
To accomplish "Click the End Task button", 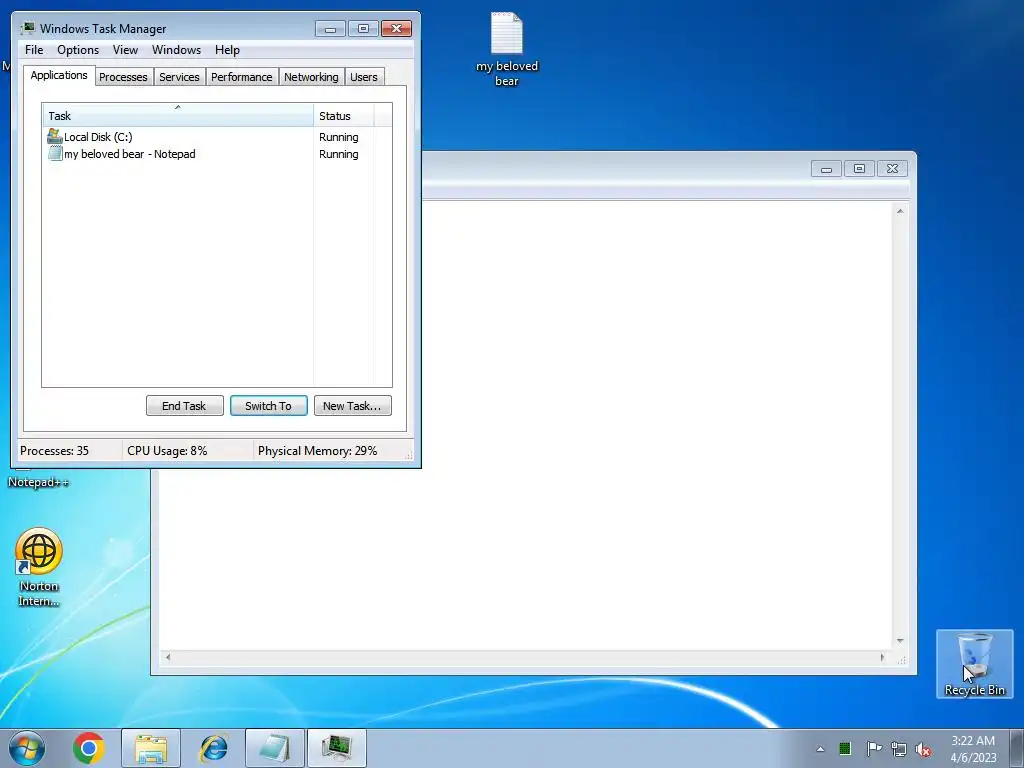I will (184, 406).
